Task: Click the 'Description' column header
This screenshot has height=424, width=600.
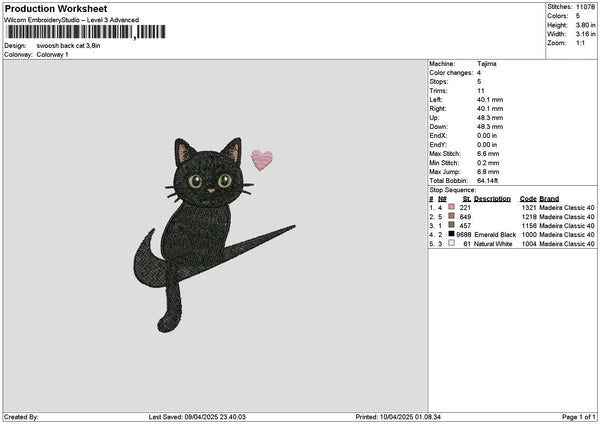Action: [x=492, y=199]
